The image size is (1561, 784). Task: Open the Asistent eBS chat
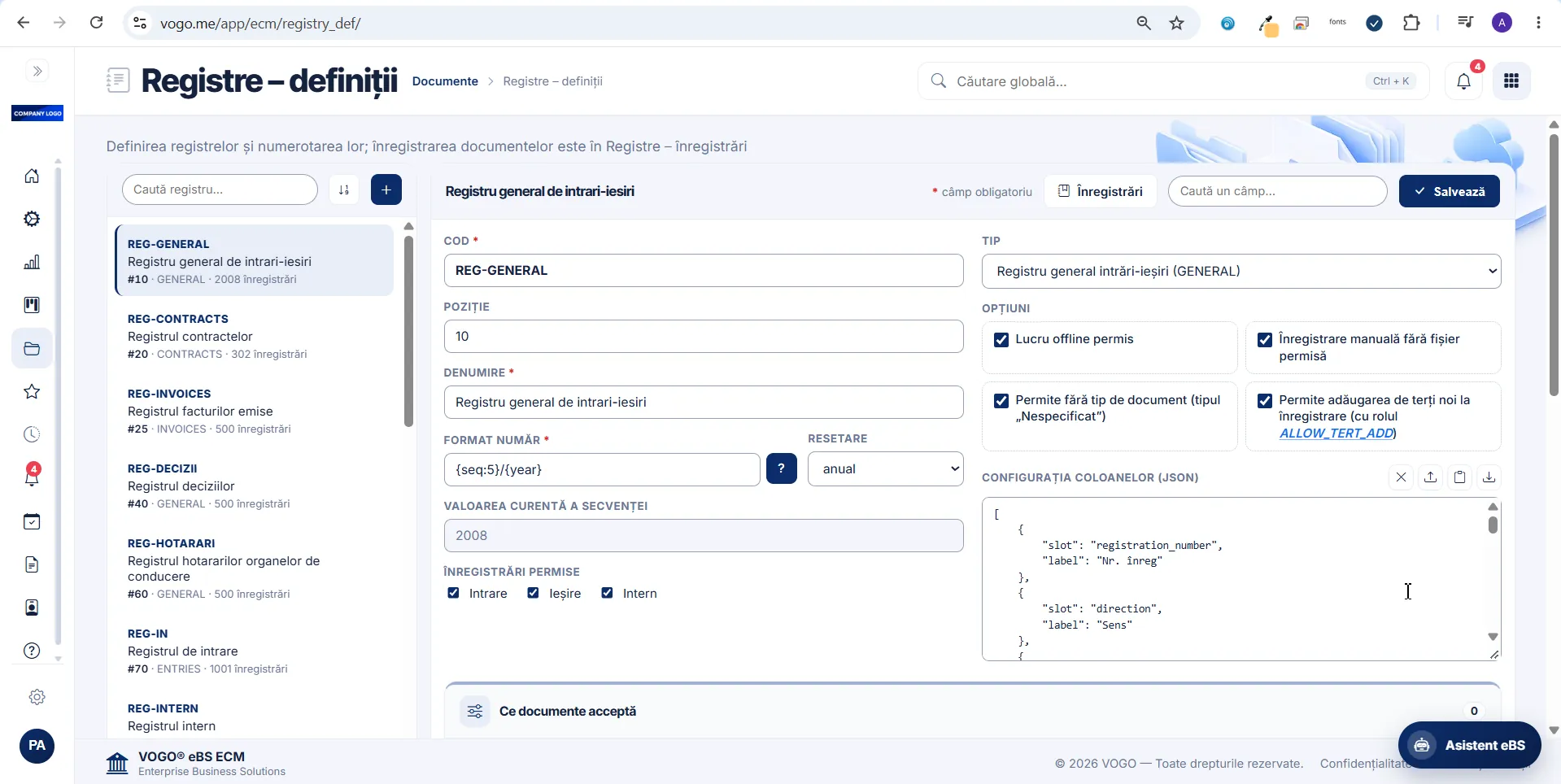[x=1469, y=745]
